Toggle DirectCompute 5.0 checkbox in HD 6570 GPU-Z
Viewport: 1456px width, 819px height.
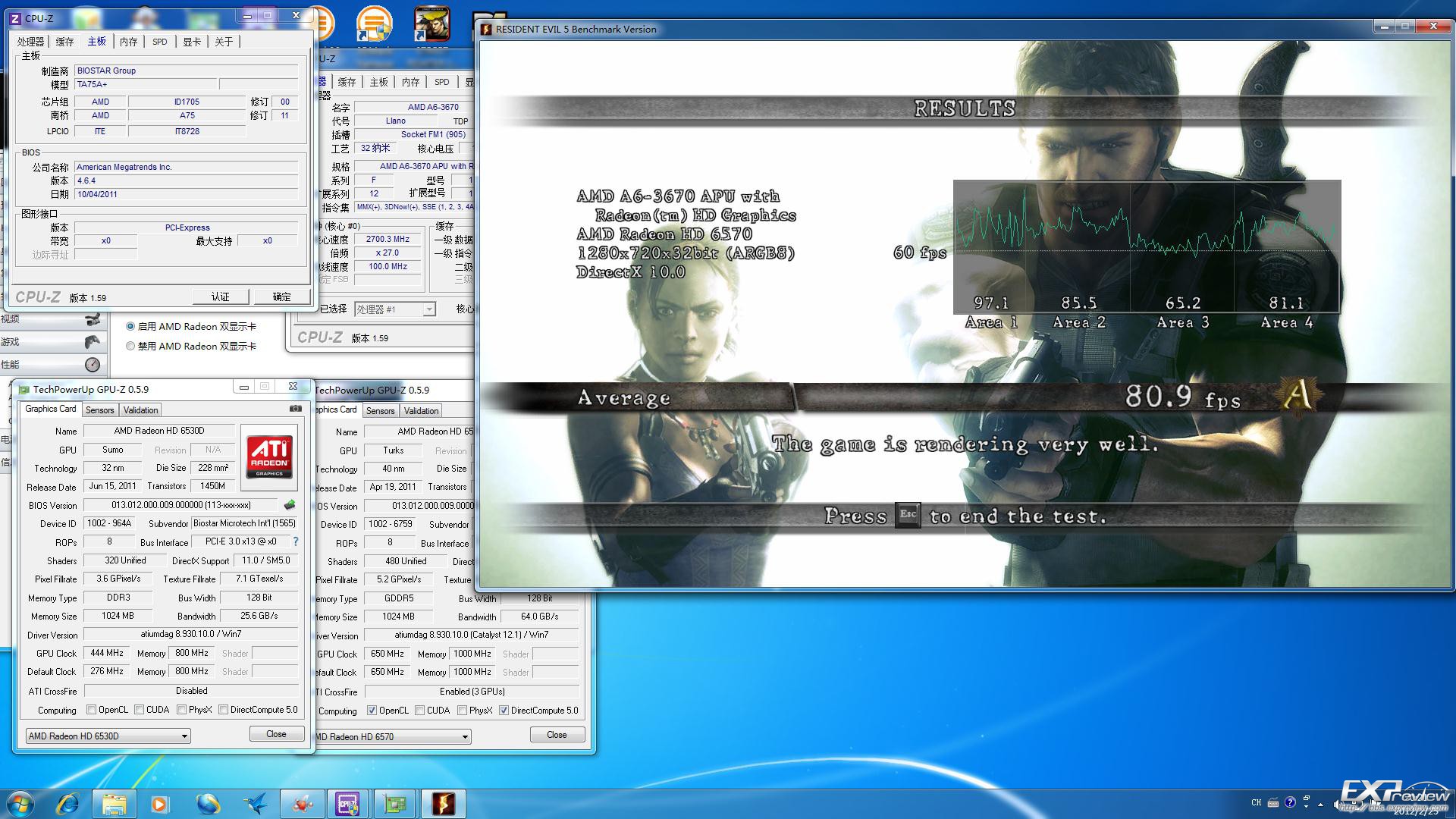504,711
